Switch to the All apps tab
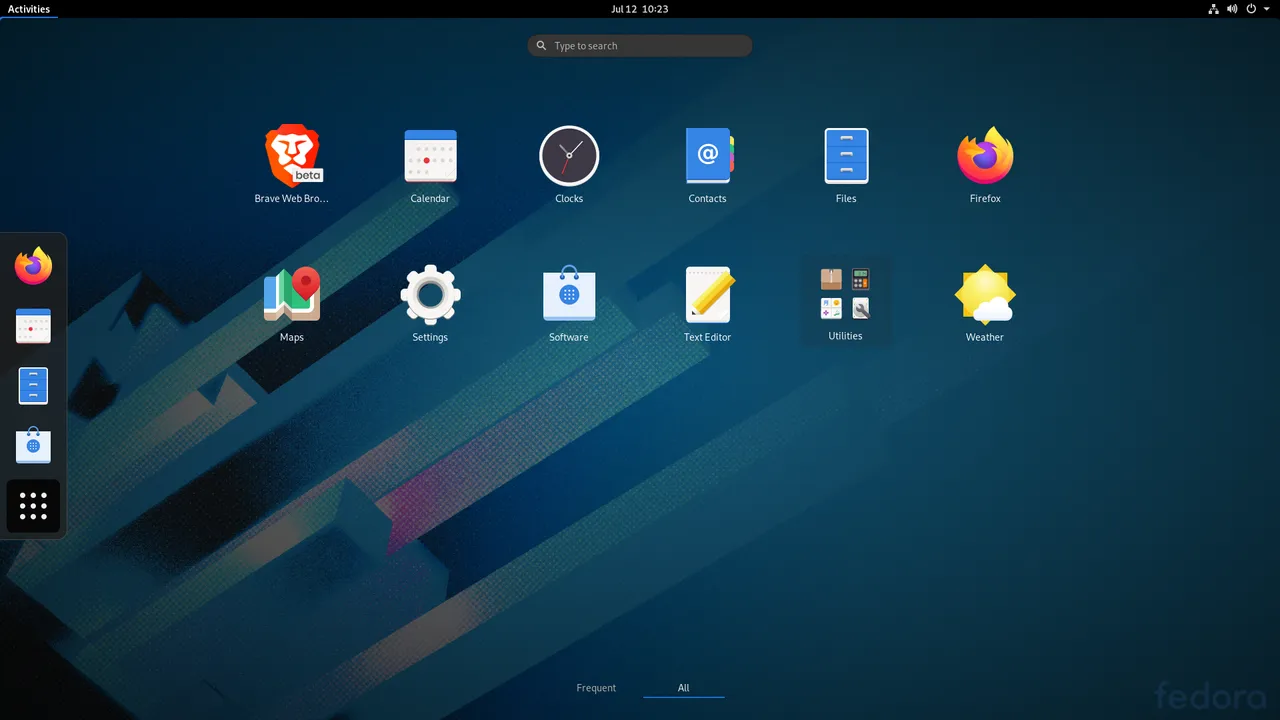This screenshot has height=720, width=1280. 684,688
